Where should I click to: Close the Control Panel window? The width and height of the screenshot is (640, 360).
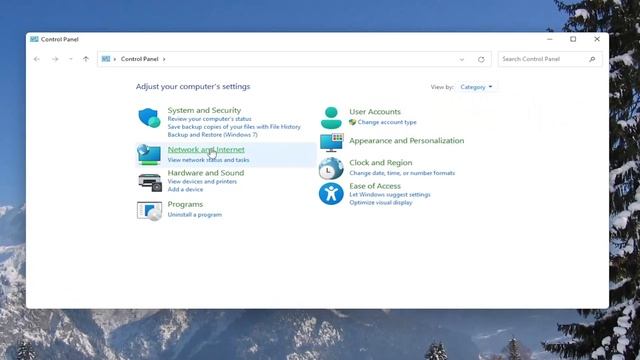(597, 39)
